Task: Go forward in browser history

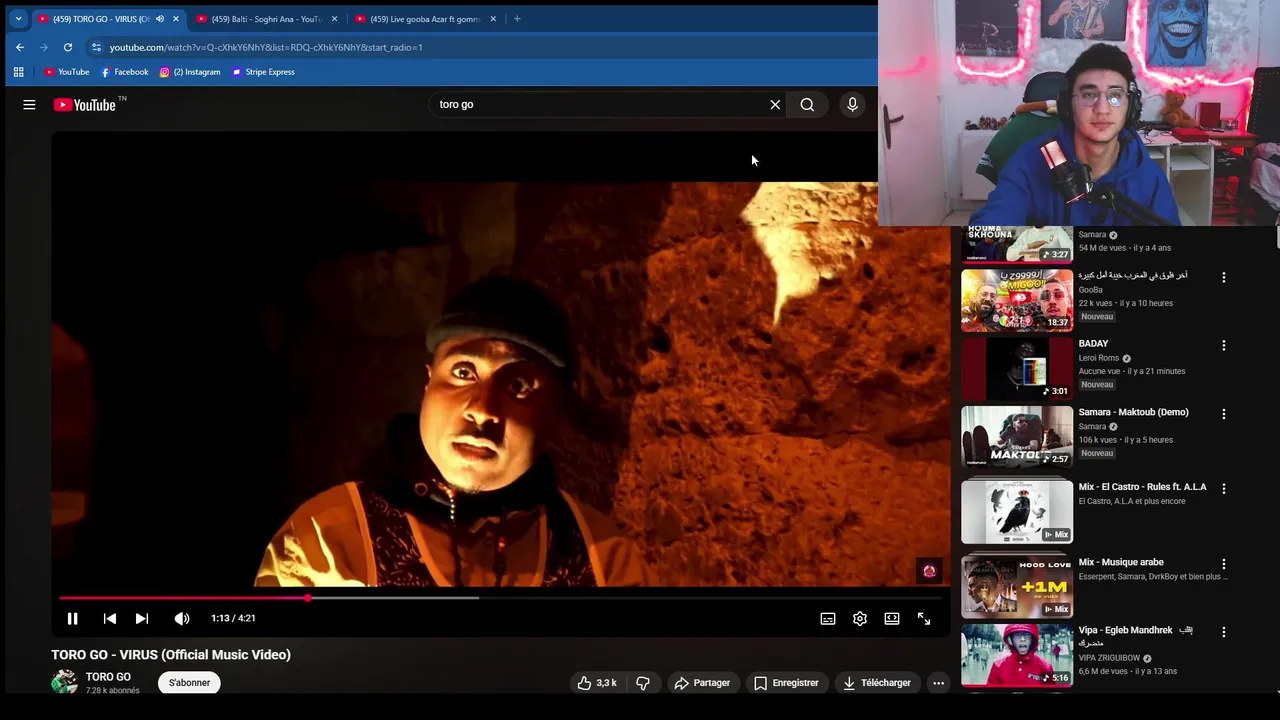Action: click(x=44, y=47)
